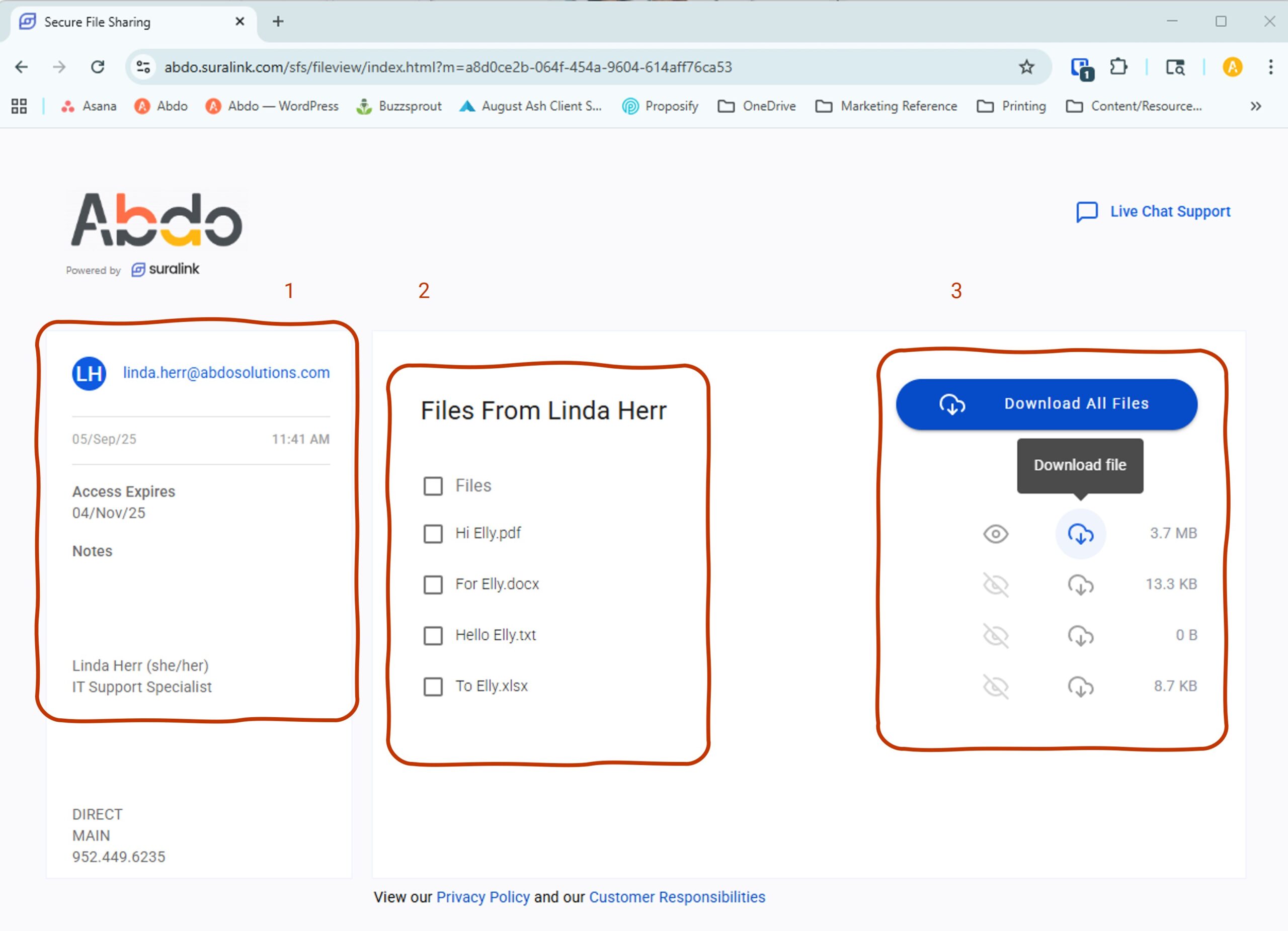The width and height of the screenshot is (1288, 931).
Task: Click the Hello Elly.txt file name
Action: pyautogui.click(x=495, y=635)
